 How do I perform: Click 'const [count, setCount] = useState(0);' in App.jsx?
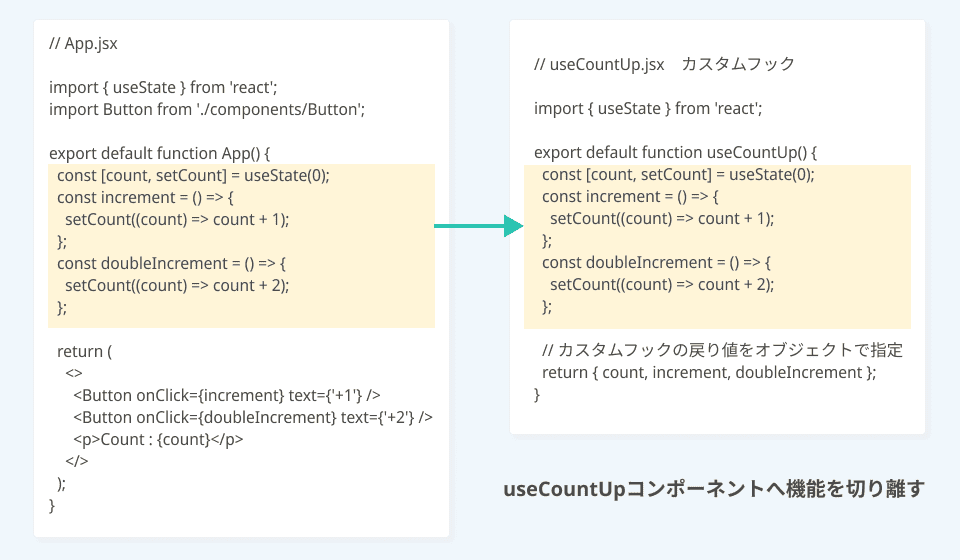coord(193,176)
